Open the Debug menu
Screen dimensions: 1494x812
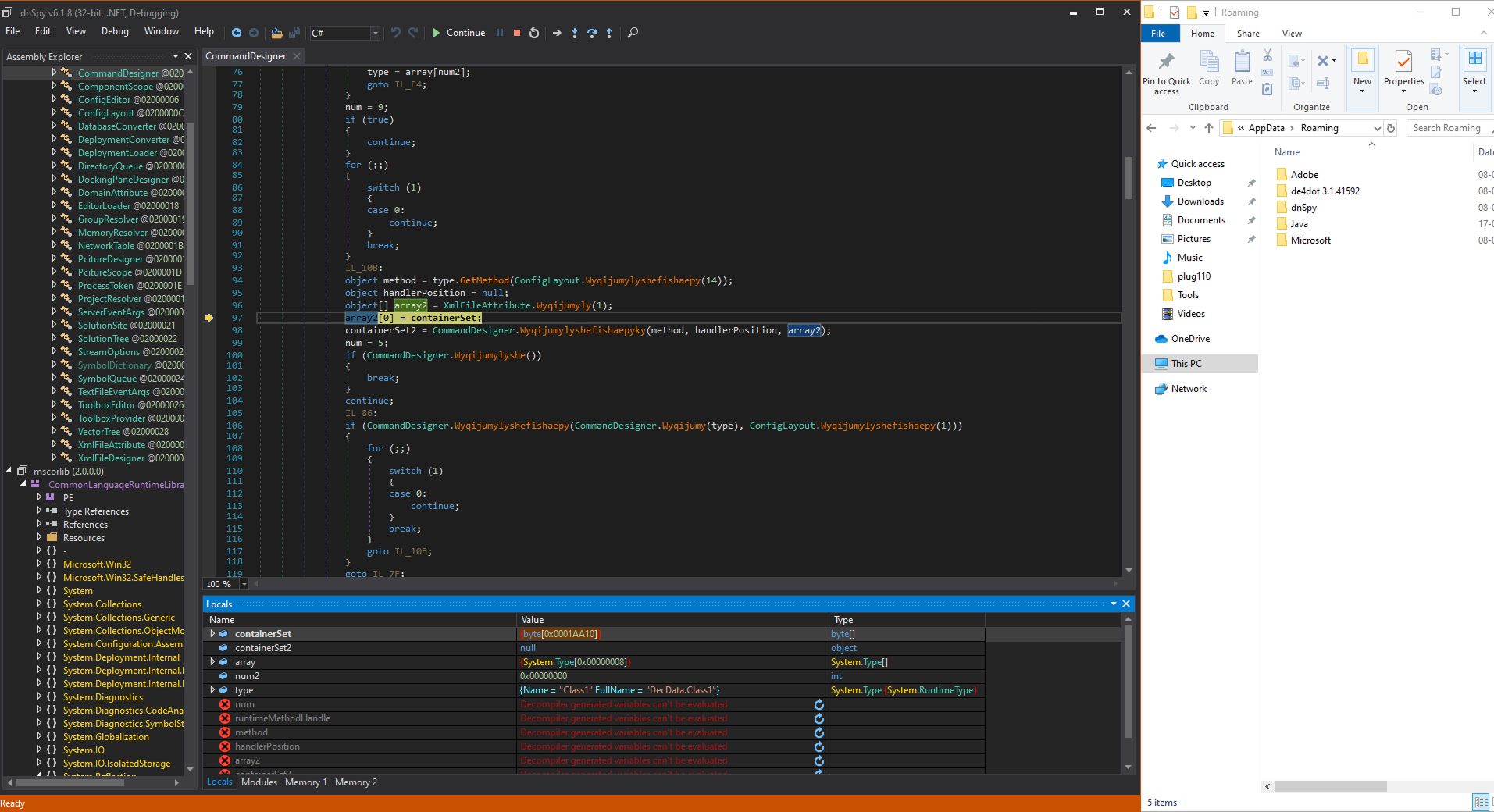click(115, 31)
